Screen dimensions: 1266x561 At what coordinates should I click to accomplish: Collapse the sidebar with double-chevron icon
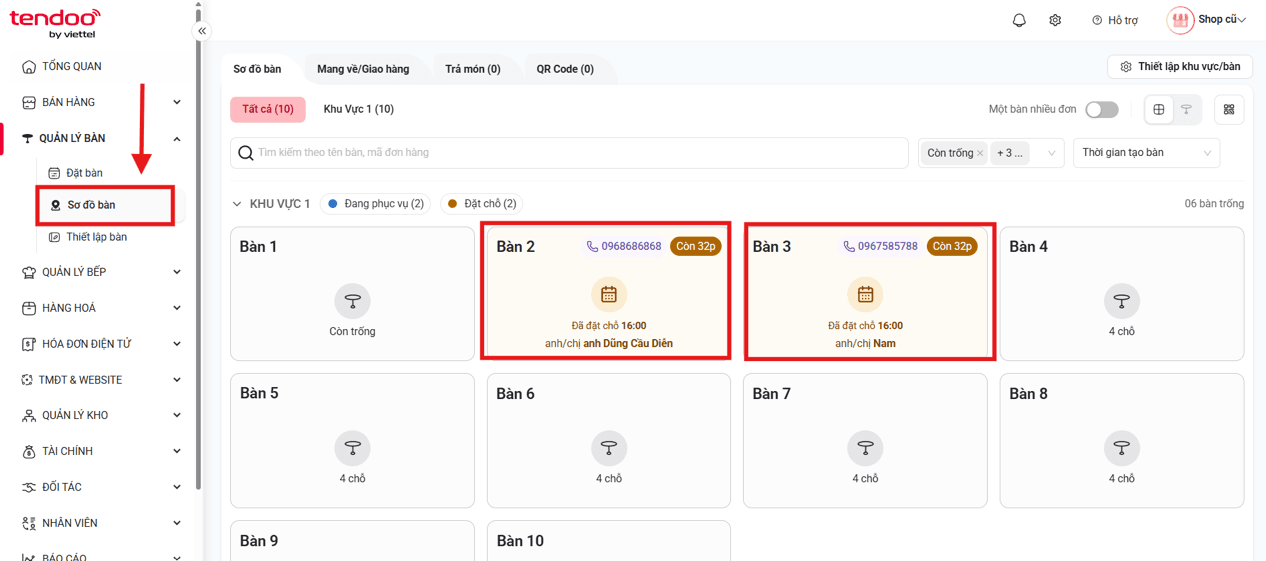pos(202,31)
